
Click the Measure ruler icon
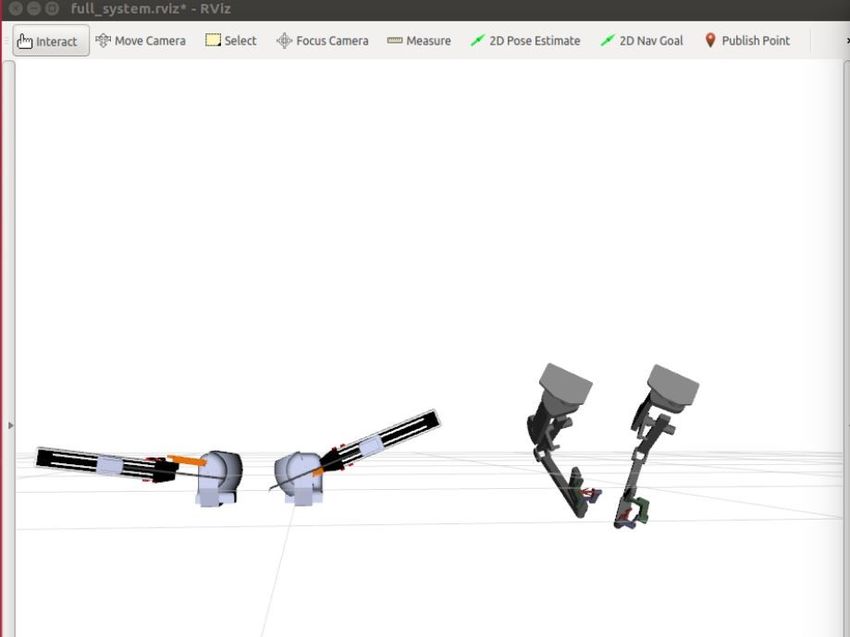pos(395,41)
